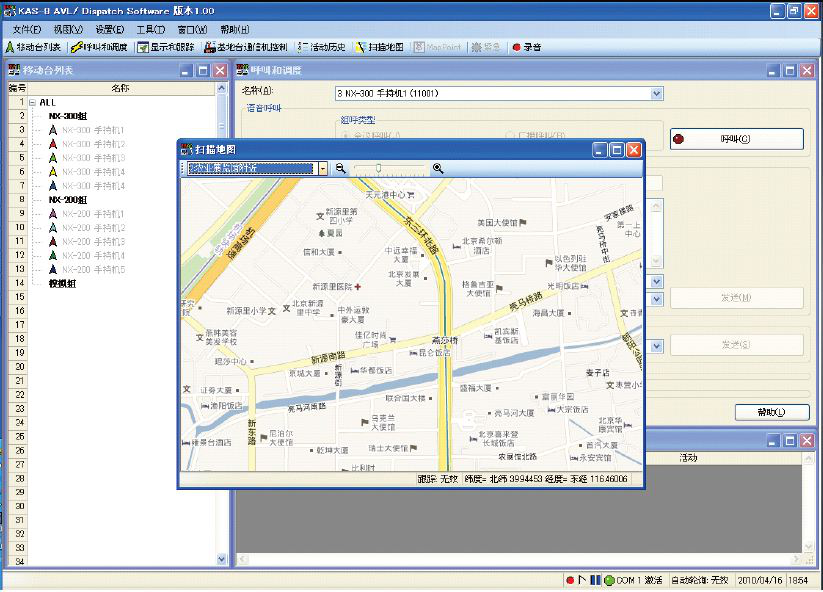The image size is (823, 592).
Task: Open the 文件 menu
Action: [x=27, y=29]
